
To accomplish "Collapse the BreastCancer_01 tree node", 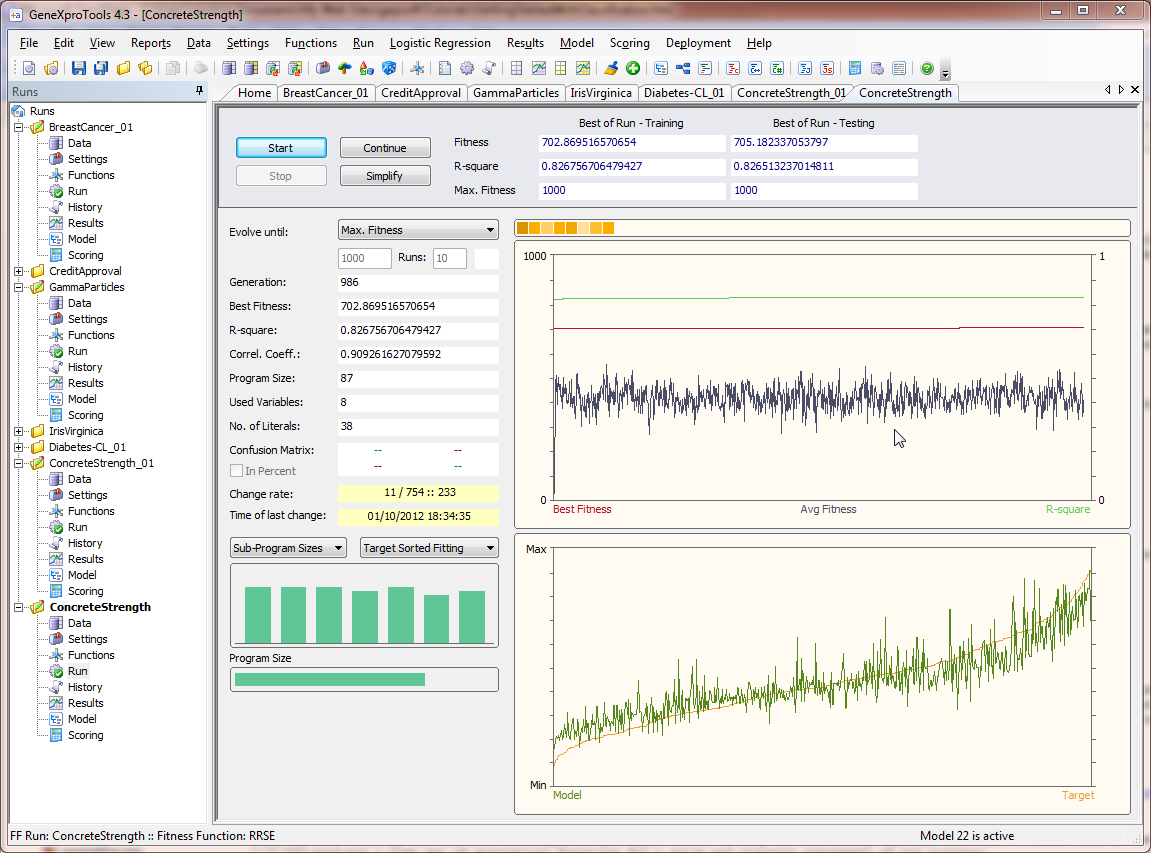I will [x=18, y=127].
